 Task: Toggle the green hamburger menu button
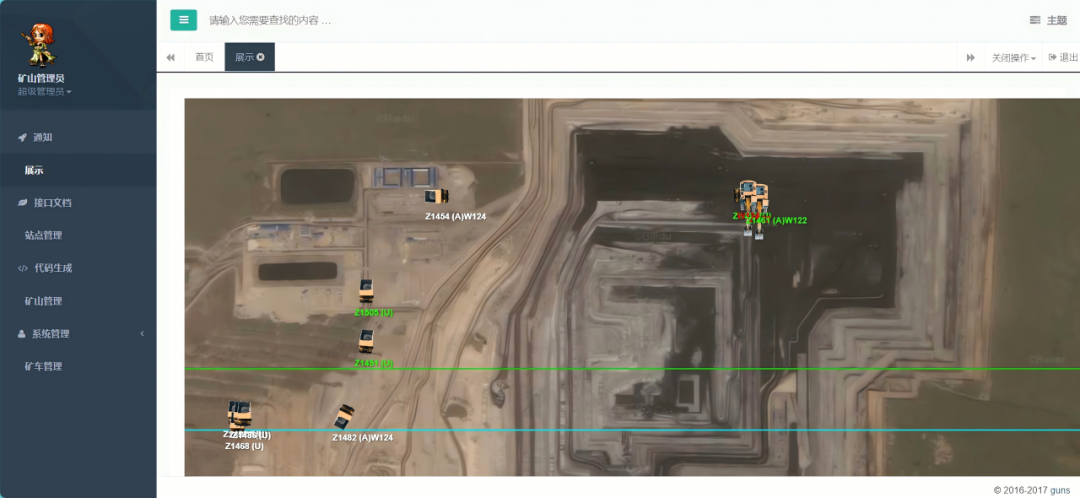(x=183, y=20)
